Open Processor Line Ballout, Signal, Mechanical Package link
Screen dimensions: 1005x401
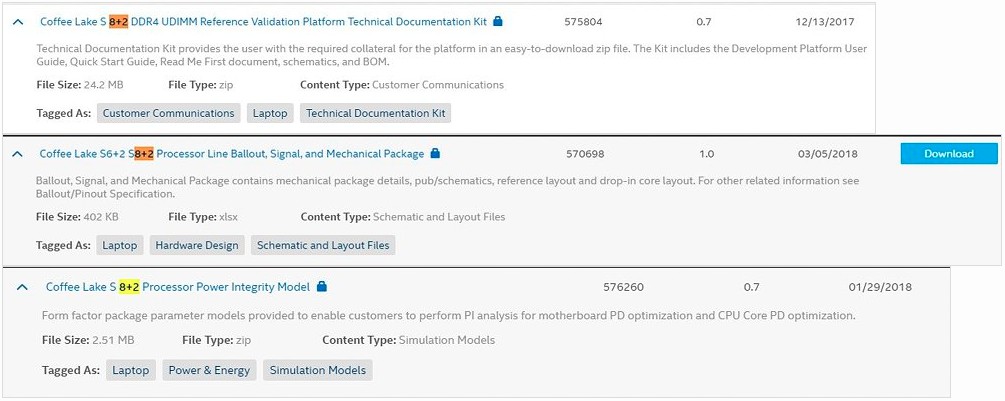[x=231, y=154]
